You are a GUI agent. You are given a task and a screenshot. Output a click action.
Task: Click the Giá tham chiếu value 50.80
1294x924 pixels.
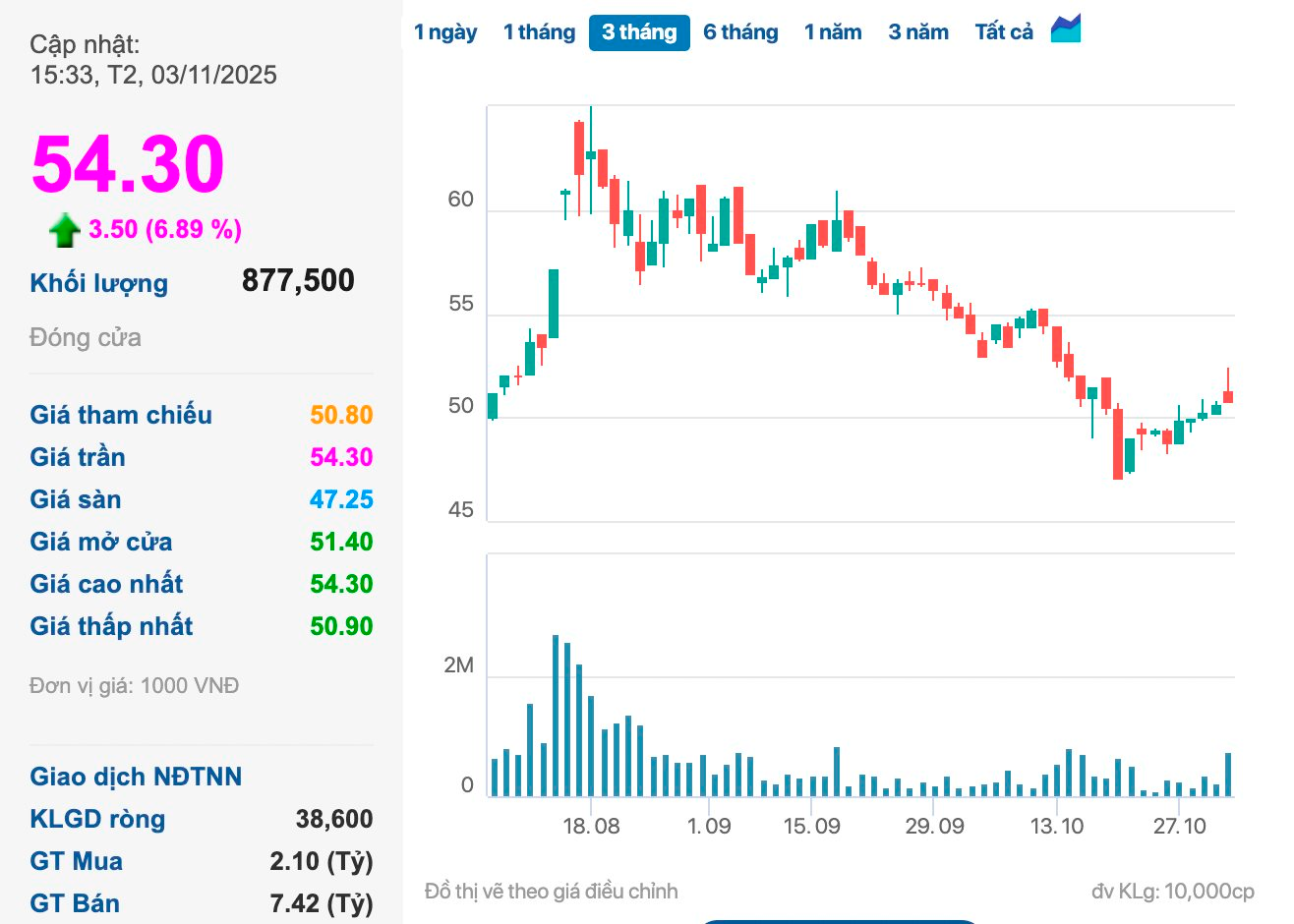[341, 415]
